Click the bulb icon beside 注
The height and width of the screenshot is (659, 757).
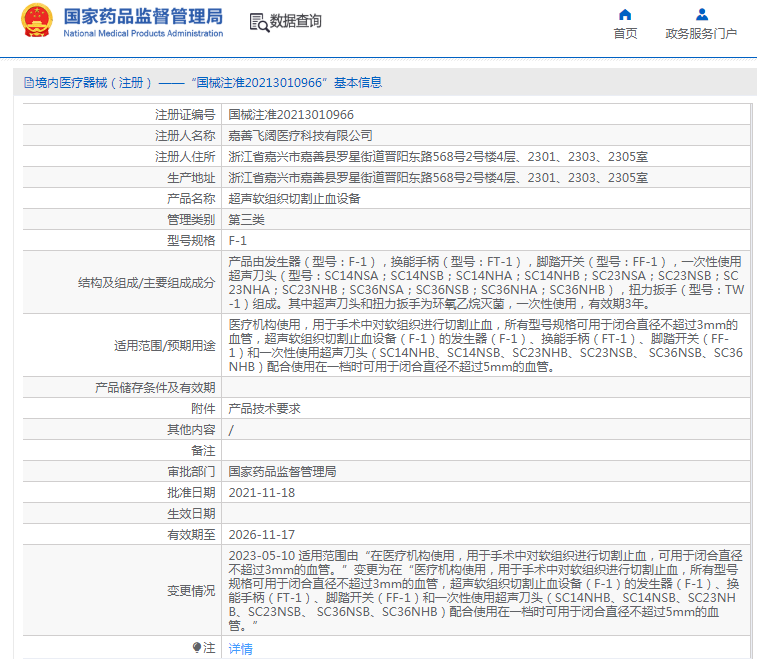click(197, 648)
